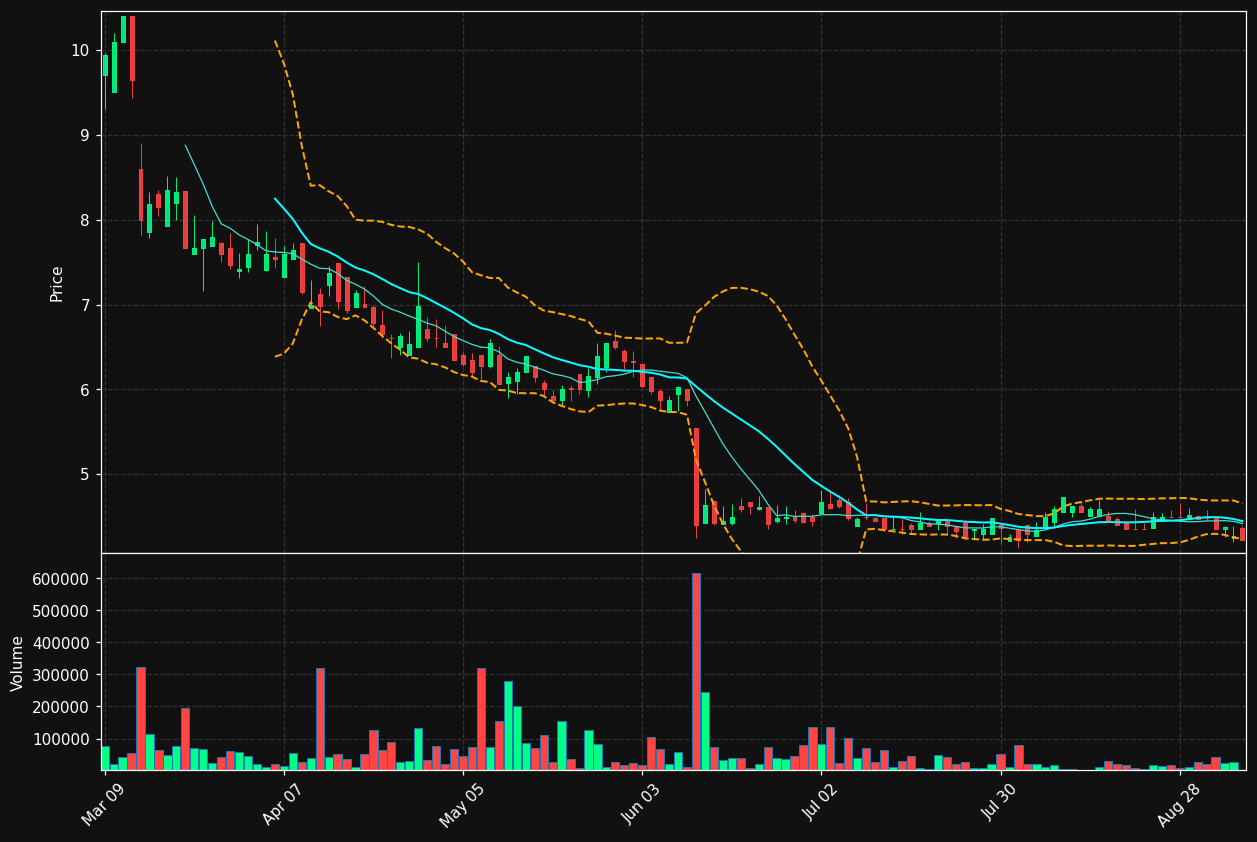Screen dimensions: 1257x842
Task: Click the volume tick label '400000'
Action: (62, 643)
